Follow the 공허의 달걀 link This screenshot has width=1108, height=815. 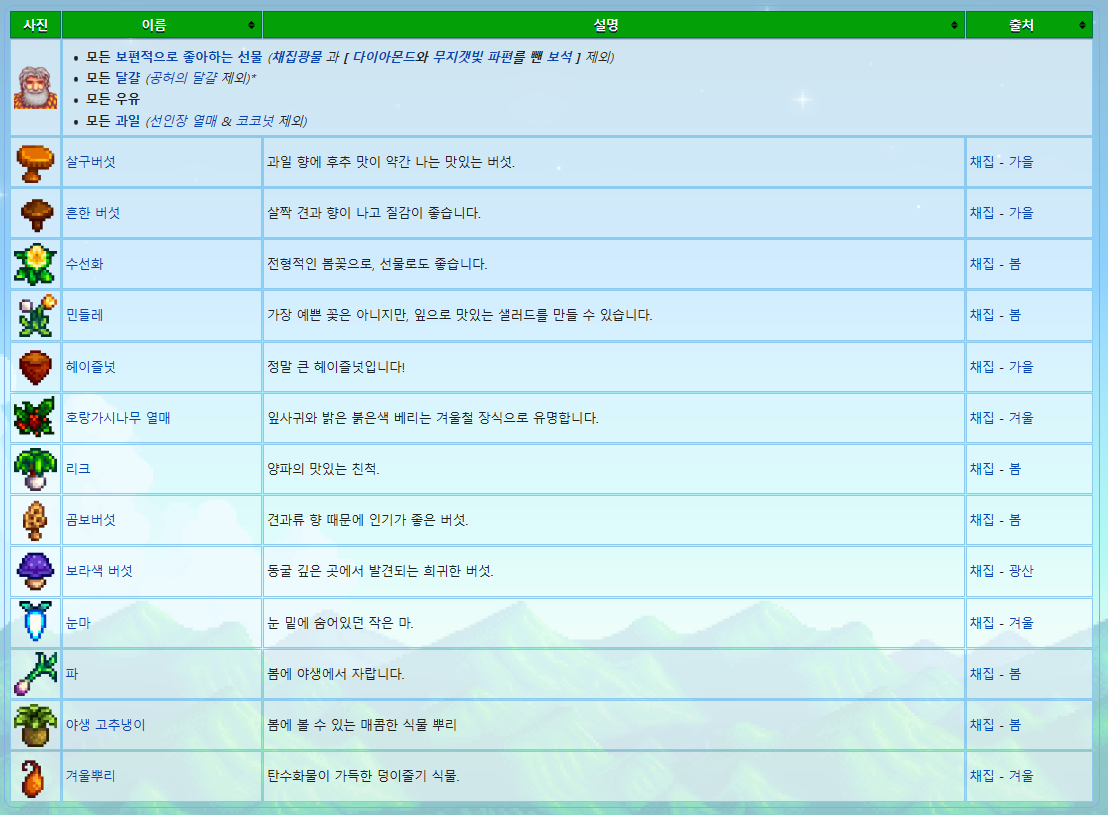point(183,78)
